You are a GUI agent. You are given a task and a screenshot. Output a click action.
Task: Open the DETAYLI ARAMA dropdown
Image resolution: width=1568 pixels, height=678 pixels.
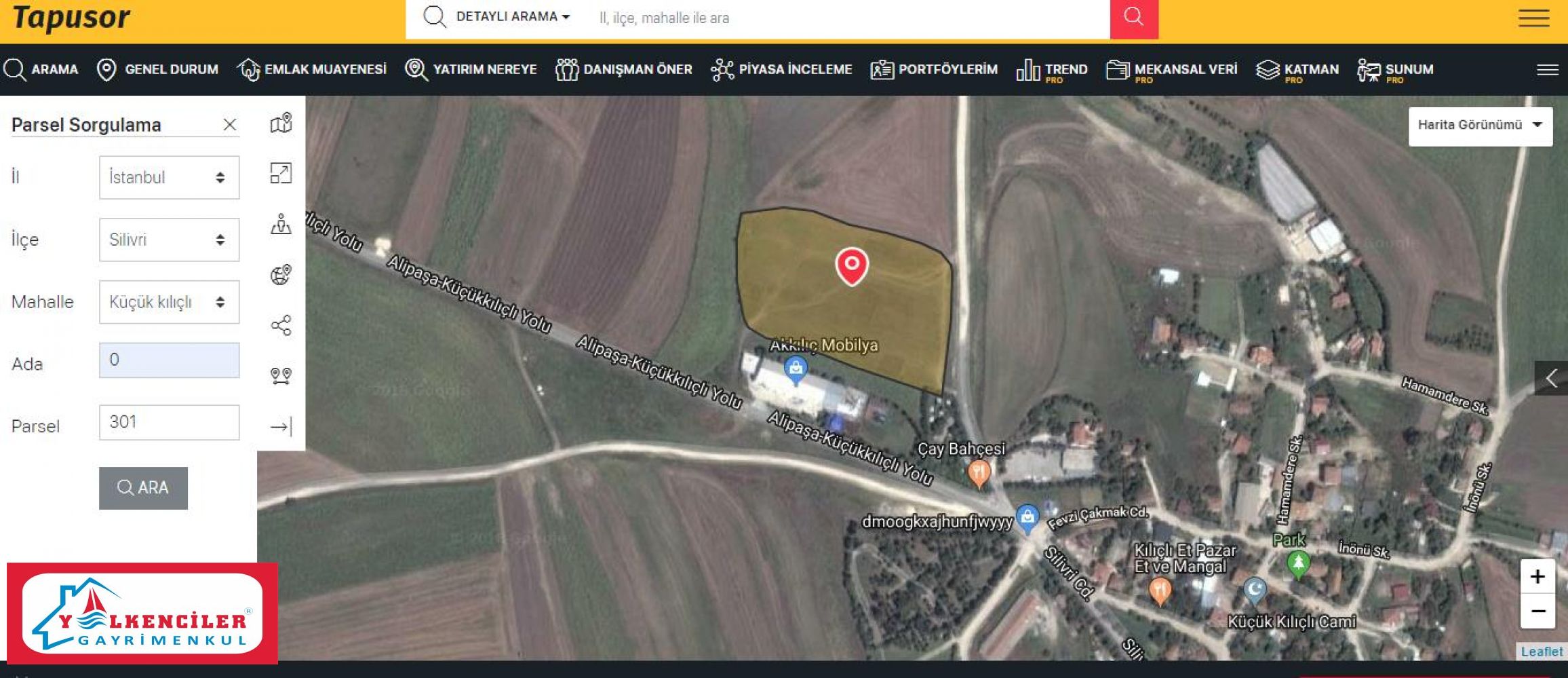click(513, 17)
